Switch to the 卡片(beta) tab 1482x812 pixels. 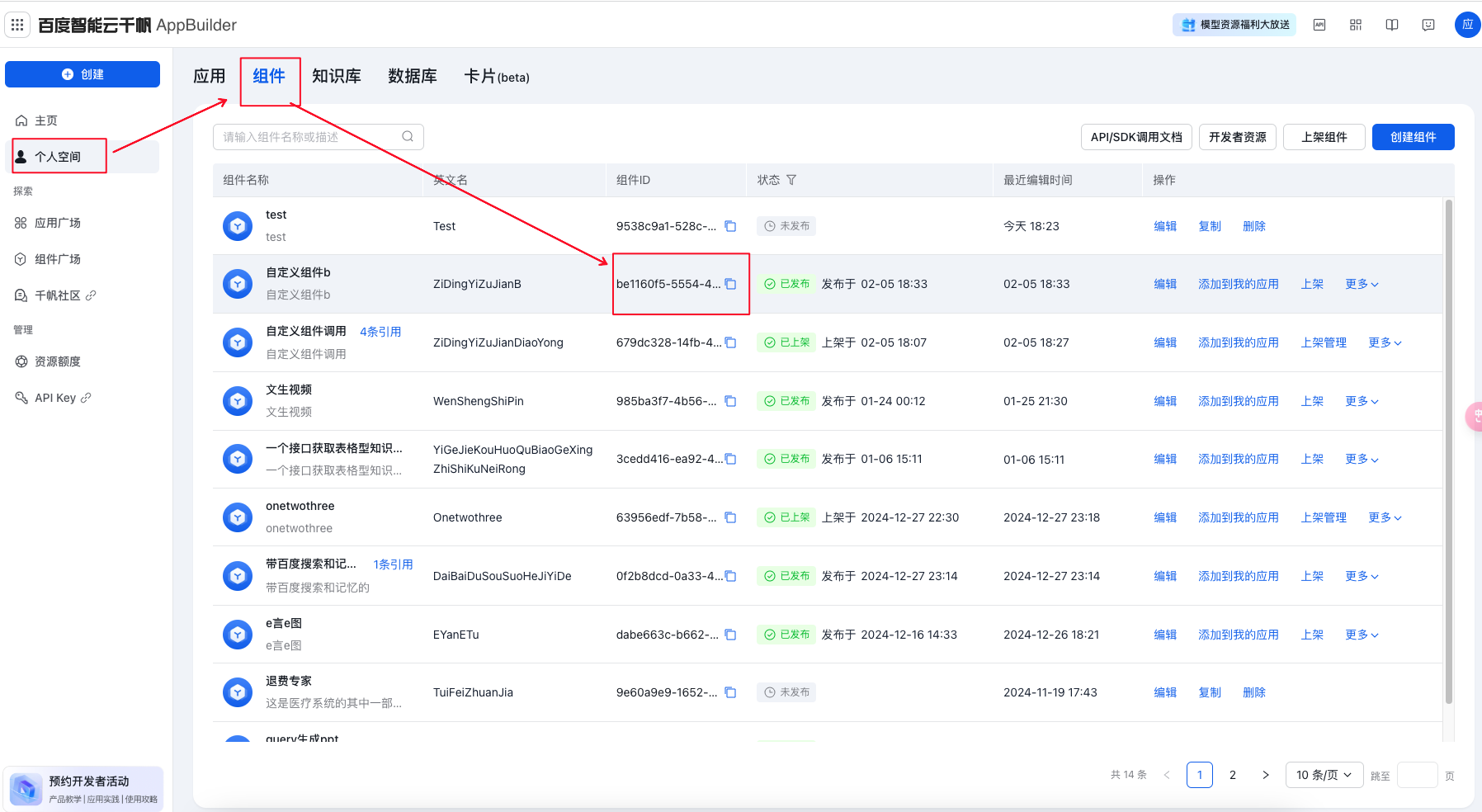(497, 77)
